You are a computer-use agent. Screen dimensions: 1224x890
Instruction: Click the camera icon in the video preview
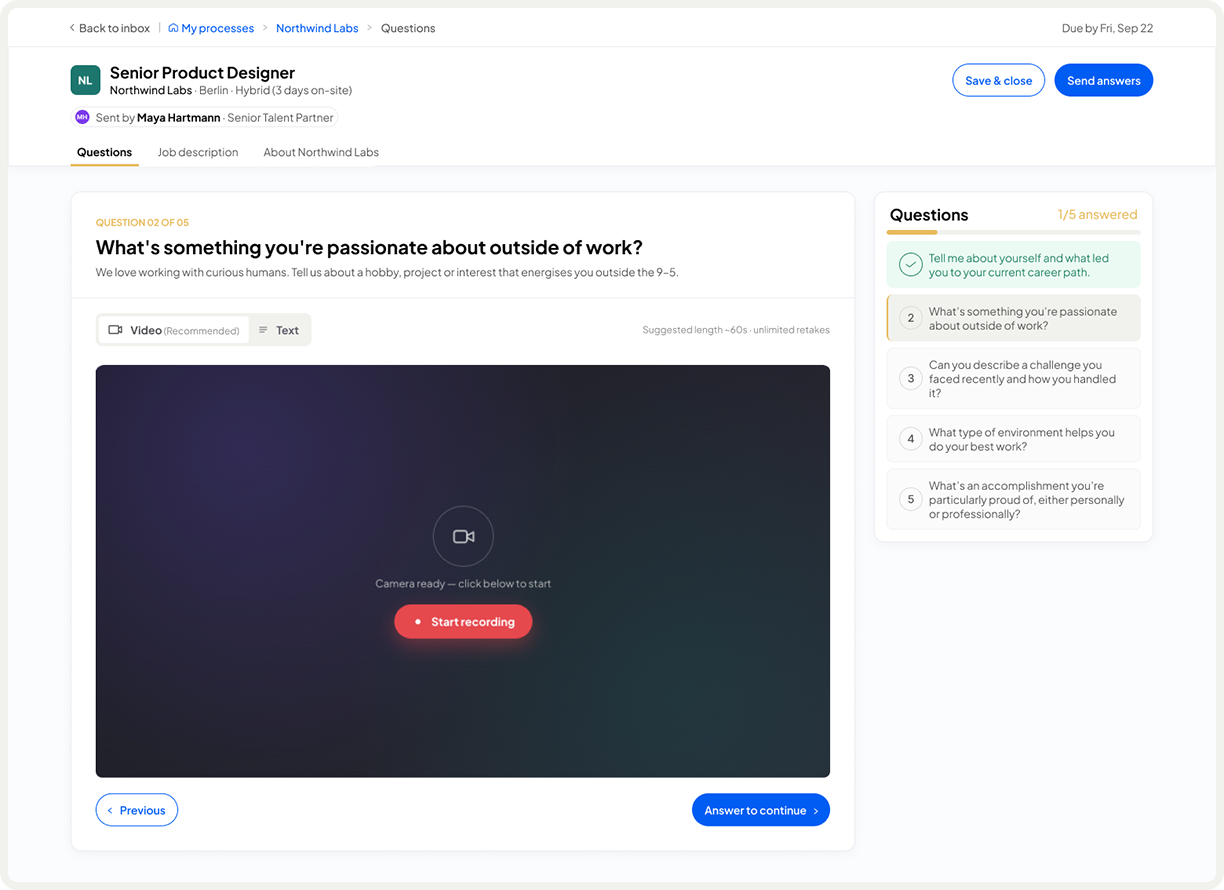click(x=463, y=536)
